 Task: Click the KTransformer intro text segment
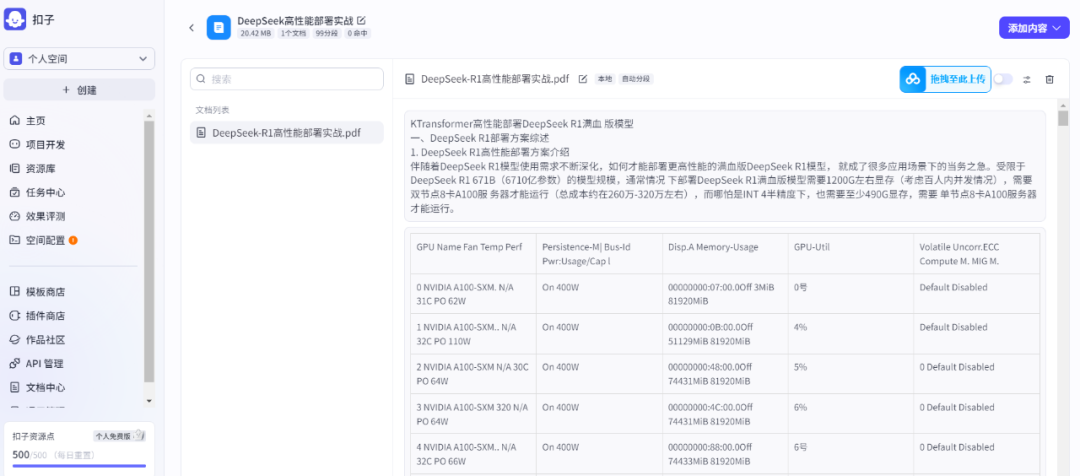point(725,166)
